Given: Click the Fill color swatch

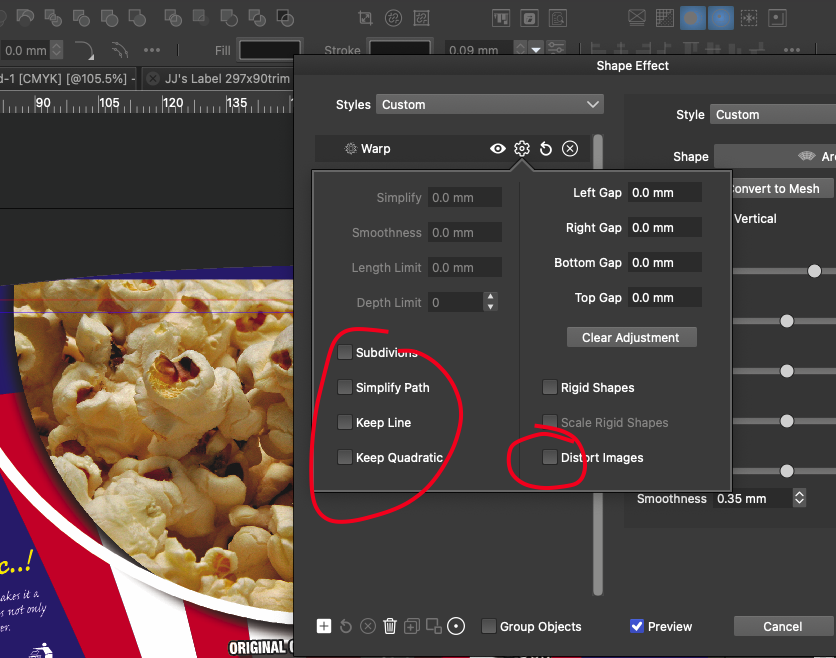Looking at the screenshot, I should [x=271, y=50].
